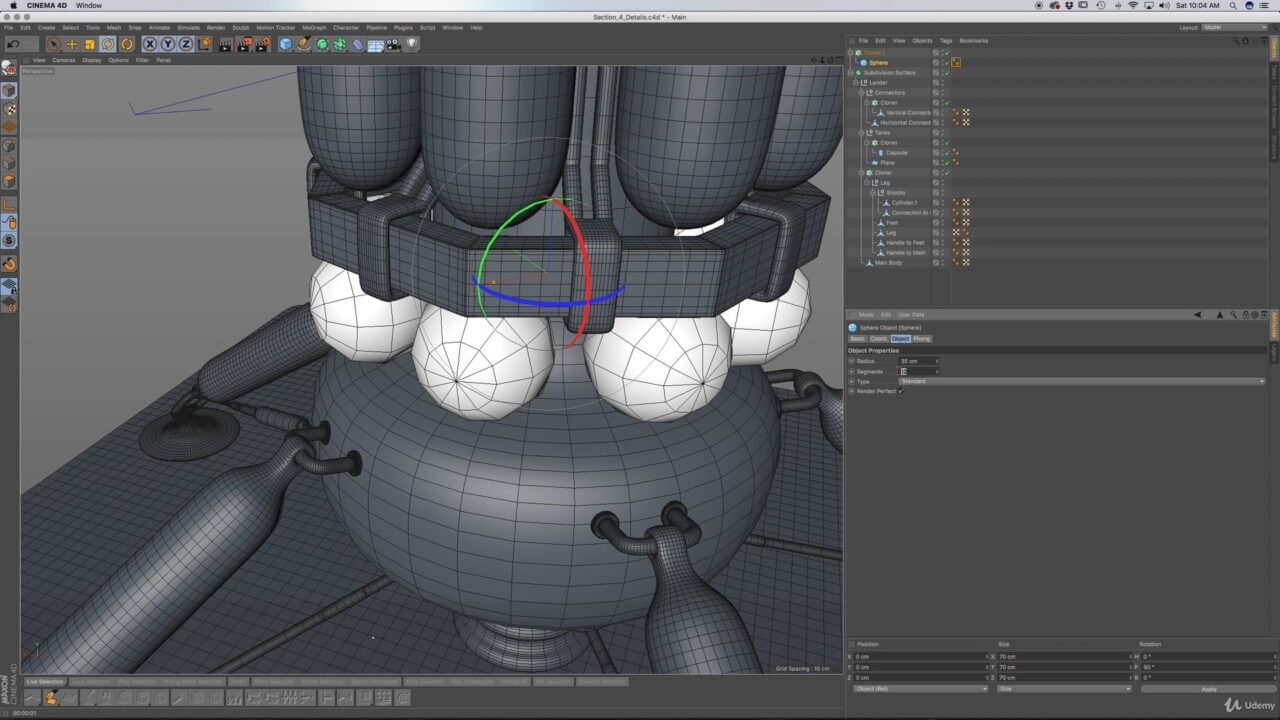This screenshot has height=720, width=1280.
Task: Click the Light bulb icon in toolbar
Action: click(412, 44)
